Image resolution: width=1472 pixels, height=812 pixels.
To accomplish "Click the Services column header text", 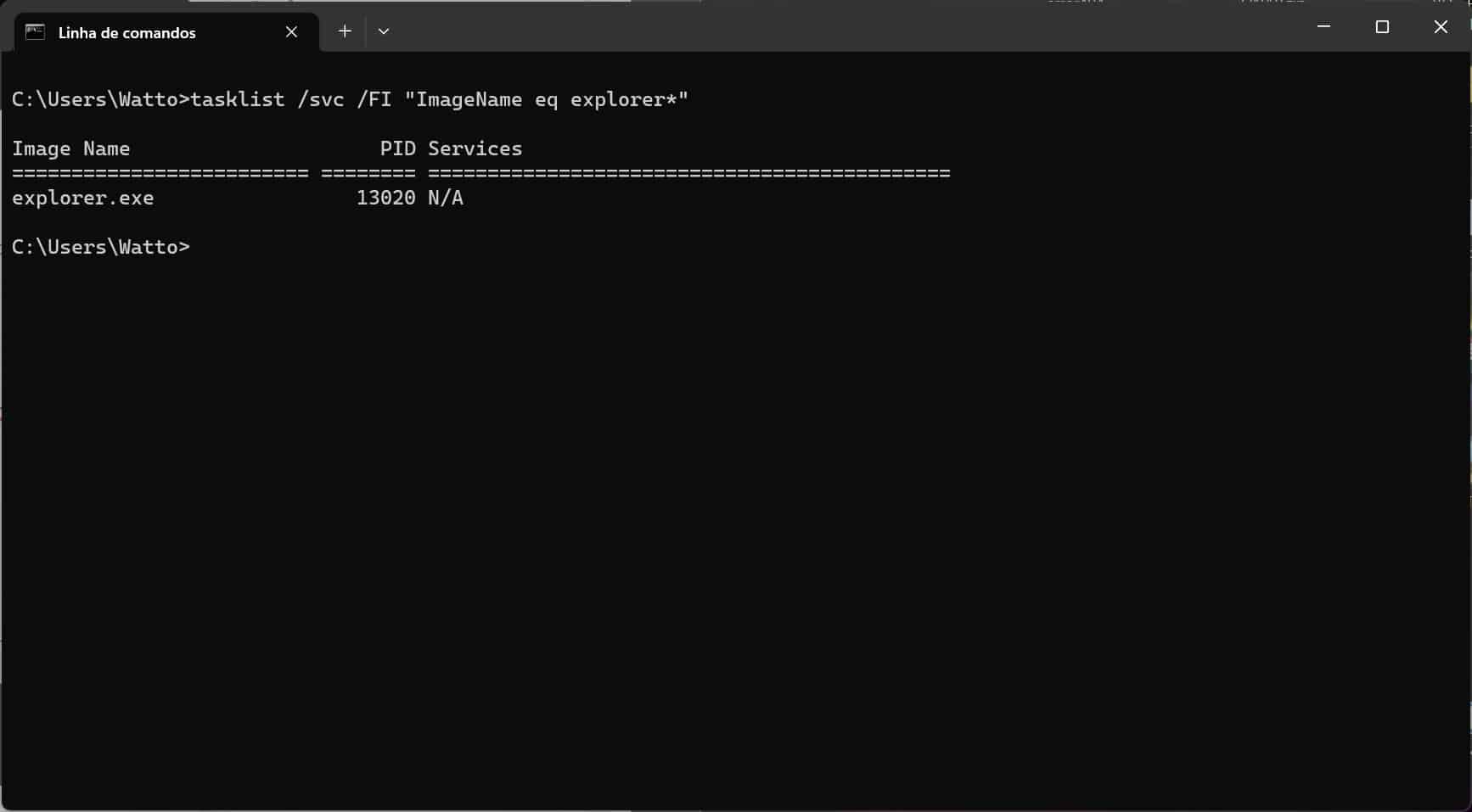I will 475,148.
